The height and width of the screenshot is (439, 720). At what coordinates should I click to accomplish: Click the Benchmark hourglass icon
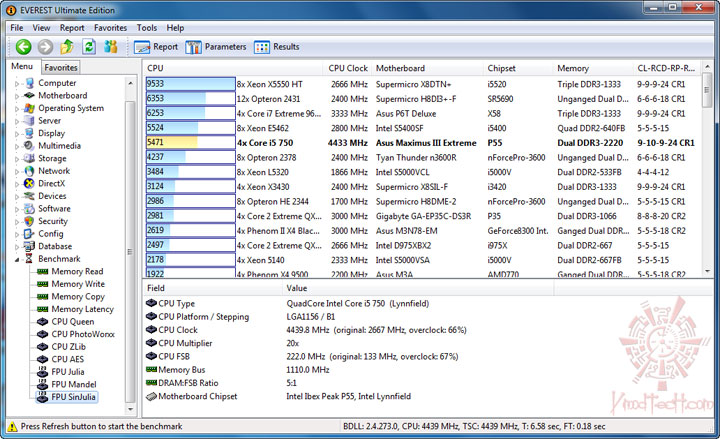point(30,259)
